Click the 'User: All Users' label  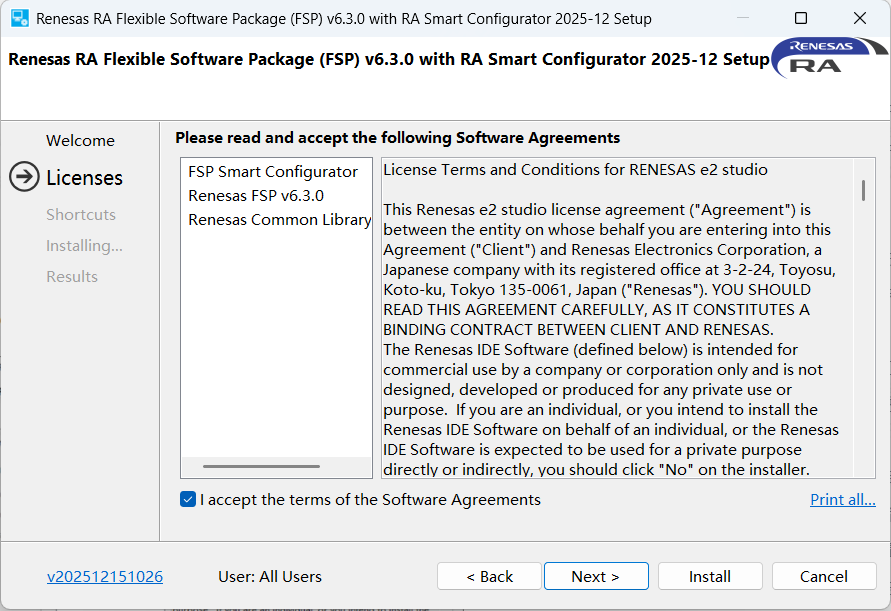coord(270,576)
